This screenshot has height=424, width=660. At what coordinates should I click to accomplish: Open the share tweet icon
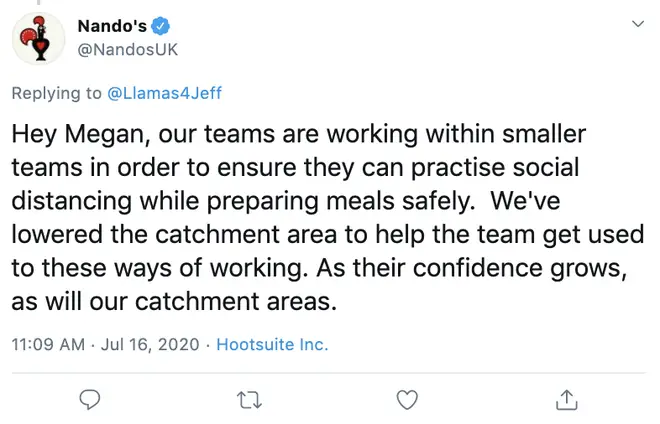[x=567, y=400]
